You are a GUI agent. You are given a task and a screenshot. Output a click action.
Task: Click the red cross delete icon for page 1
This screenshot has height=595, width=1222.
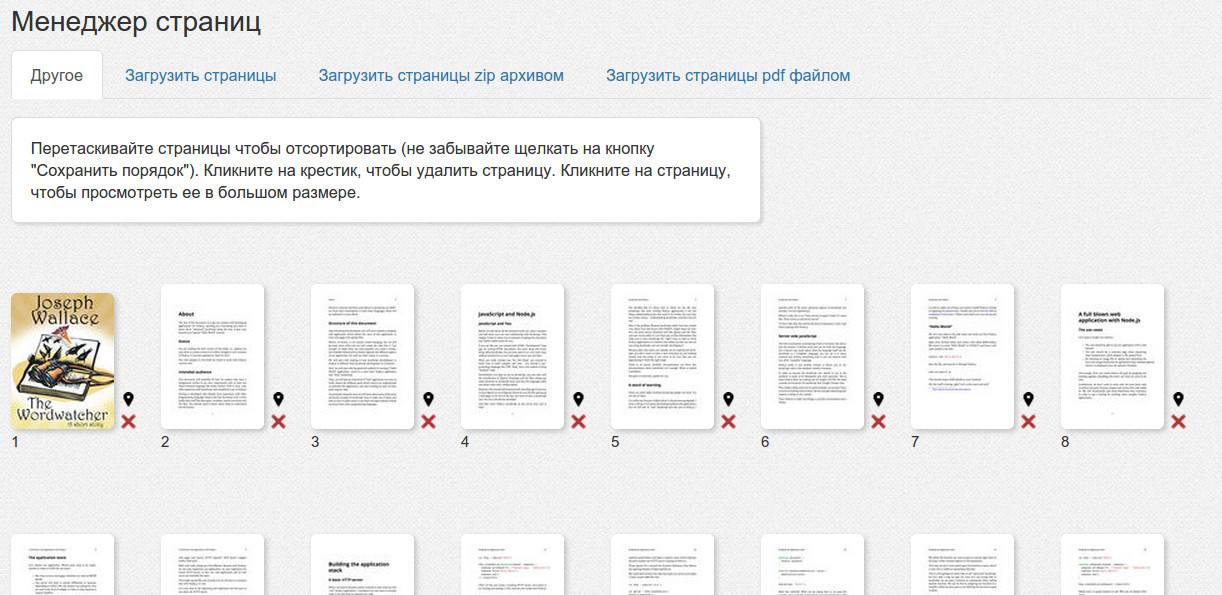[x=128, y=422]
